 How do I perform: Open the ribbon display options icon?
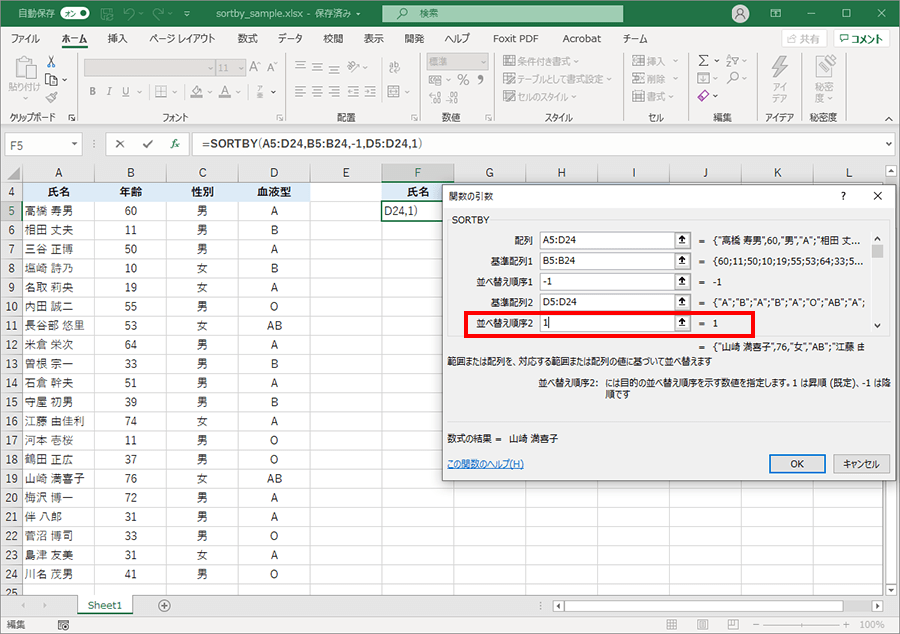[x=775, y=13]
